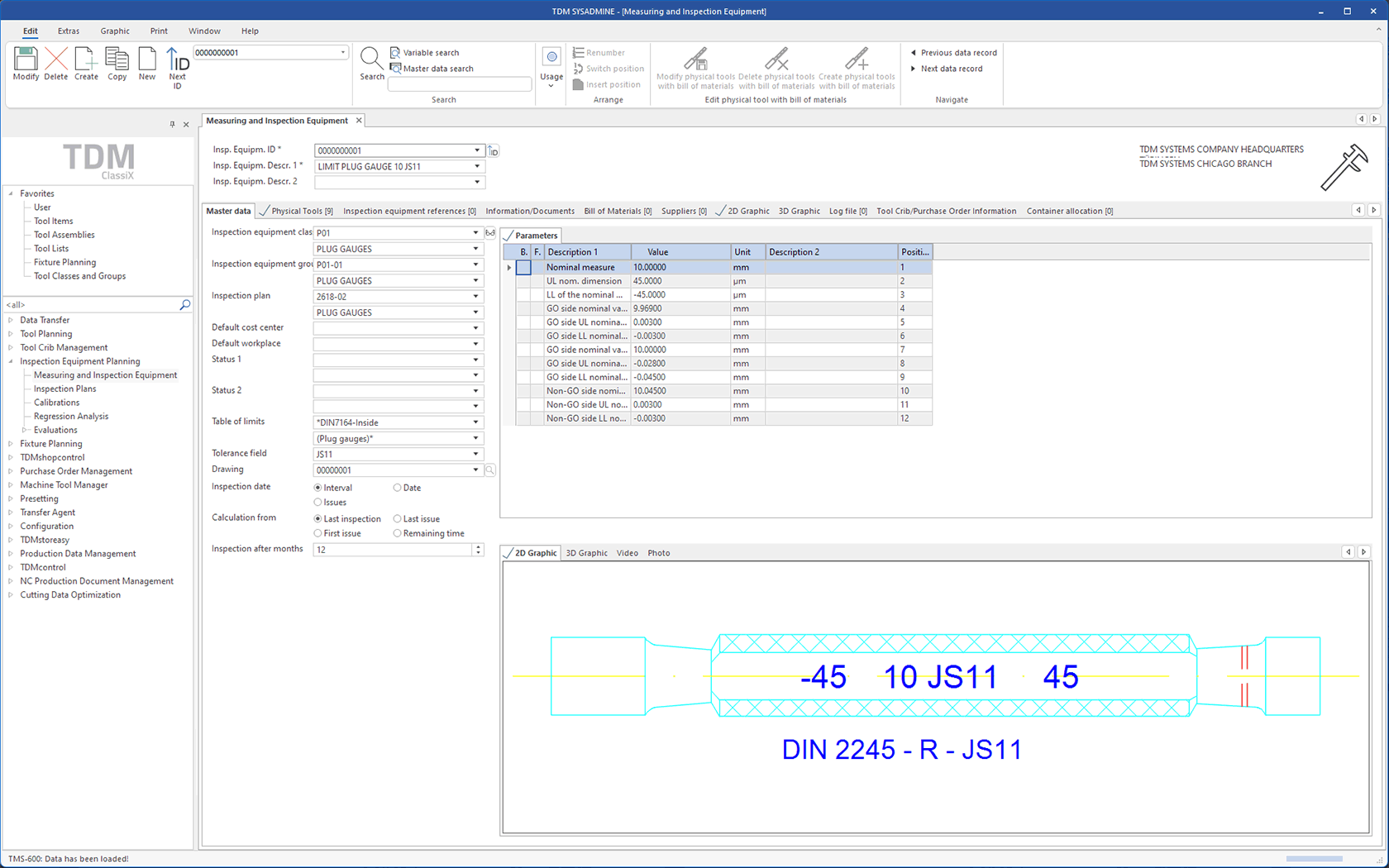The height and width of the screenshot is (868, 1389).
Task: Click the Description 1 column header
Action: (x=588, y=252)
